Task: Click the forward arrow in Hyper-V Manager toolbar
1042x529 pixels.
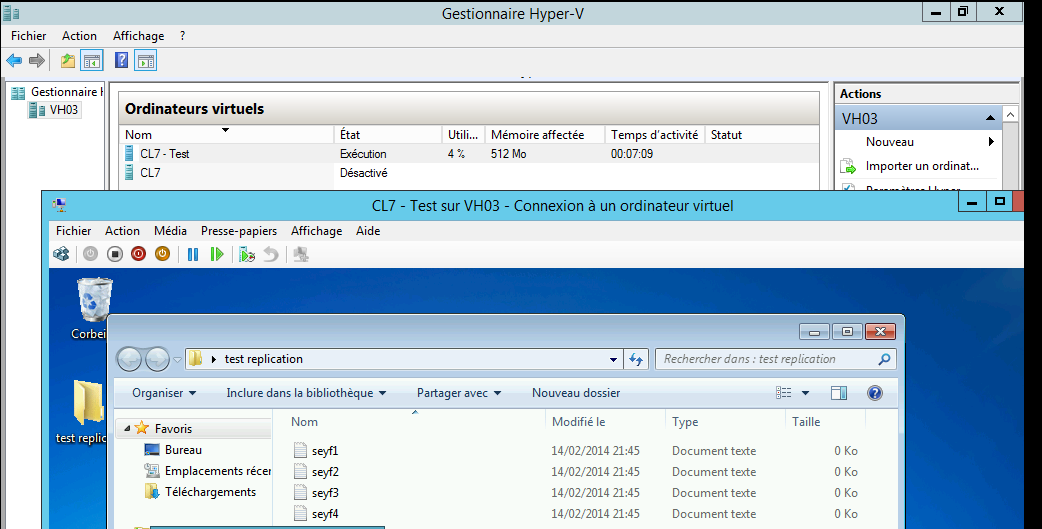Action: 37,60
